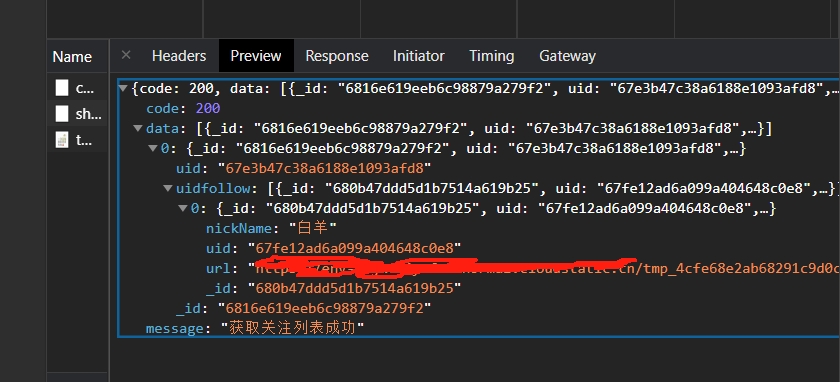
Task: Switch to the Response tab
Action: click(x=337, y=56)
